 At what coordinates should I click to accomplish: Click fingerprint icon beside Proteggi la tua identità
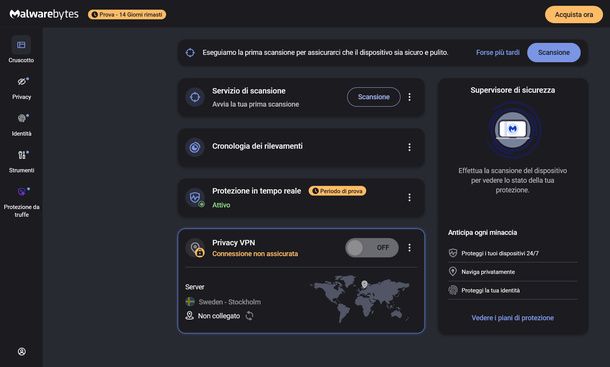click(x=453, y=290)
